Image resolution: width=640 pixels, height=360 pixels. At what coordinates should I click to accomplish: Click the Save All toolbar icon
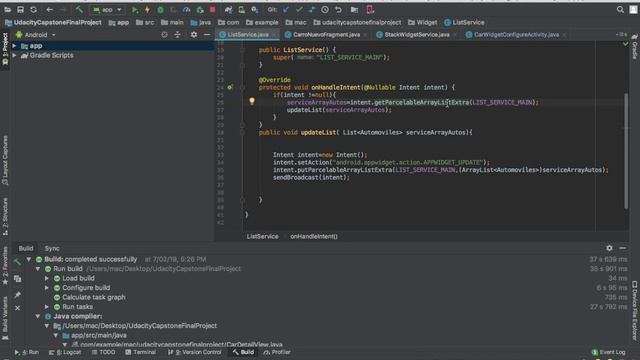point(20,10)
